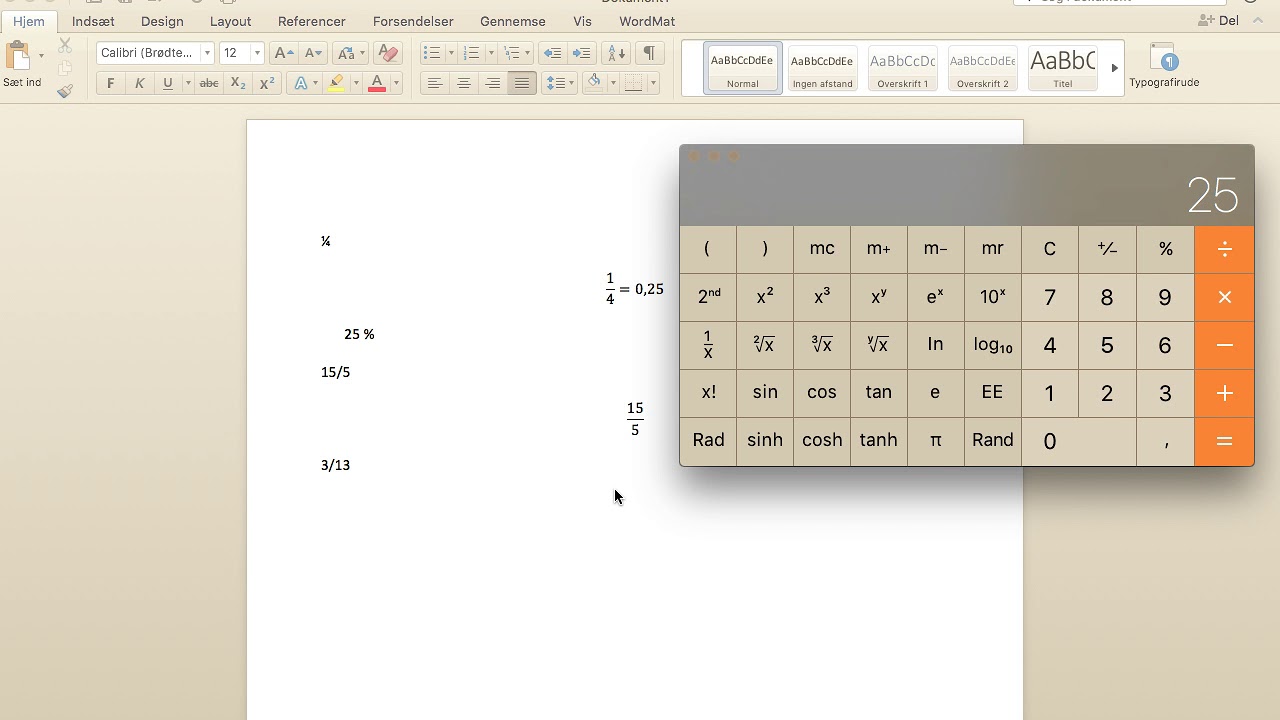Click the π key in Calculator
The height and width of the screenshot is (720, 1280).
tap(936, 441)
